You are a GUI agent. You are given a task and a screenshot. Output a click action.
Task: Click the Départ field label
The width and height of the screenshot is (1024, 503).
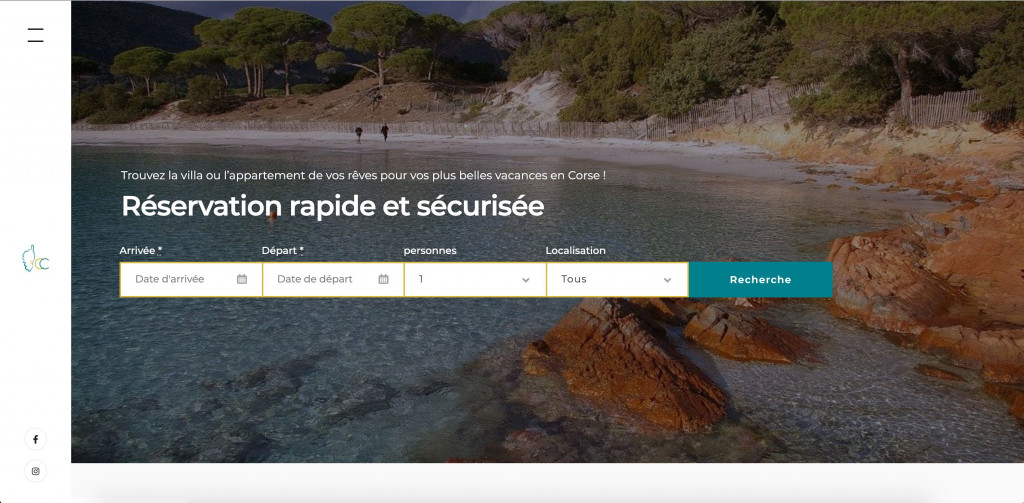283,250
